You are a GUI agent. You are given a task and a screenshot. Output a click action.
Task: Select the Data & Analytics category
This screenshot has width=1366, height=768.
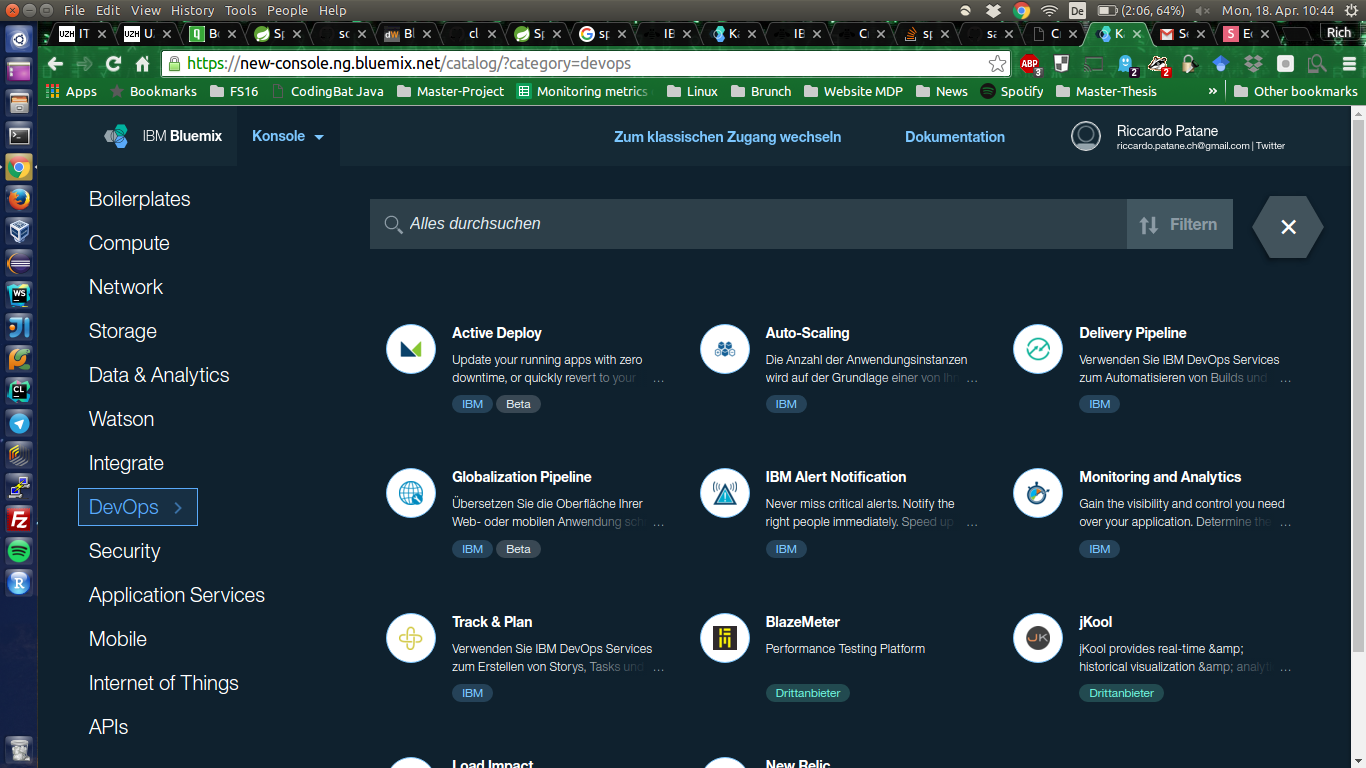click(x=159, y=375)
